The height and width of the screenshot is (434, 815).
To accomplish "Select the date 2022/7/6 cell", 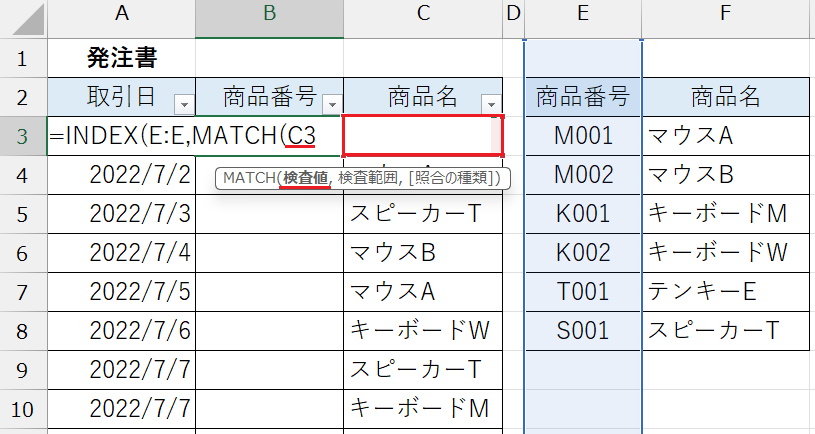I will [x=122, y=331].
